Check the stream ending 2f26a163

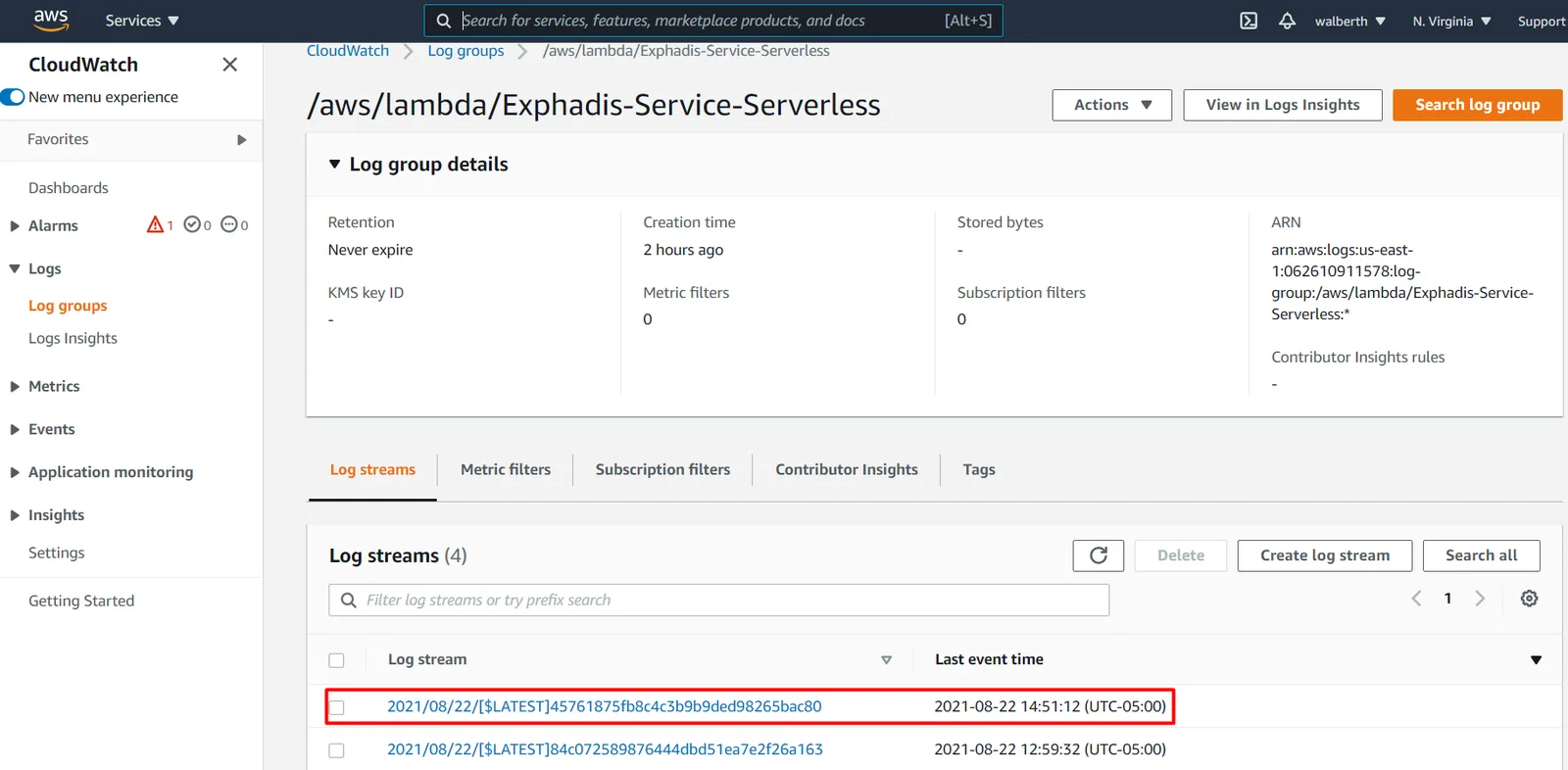pyautogui.click(x=337, y=750)
